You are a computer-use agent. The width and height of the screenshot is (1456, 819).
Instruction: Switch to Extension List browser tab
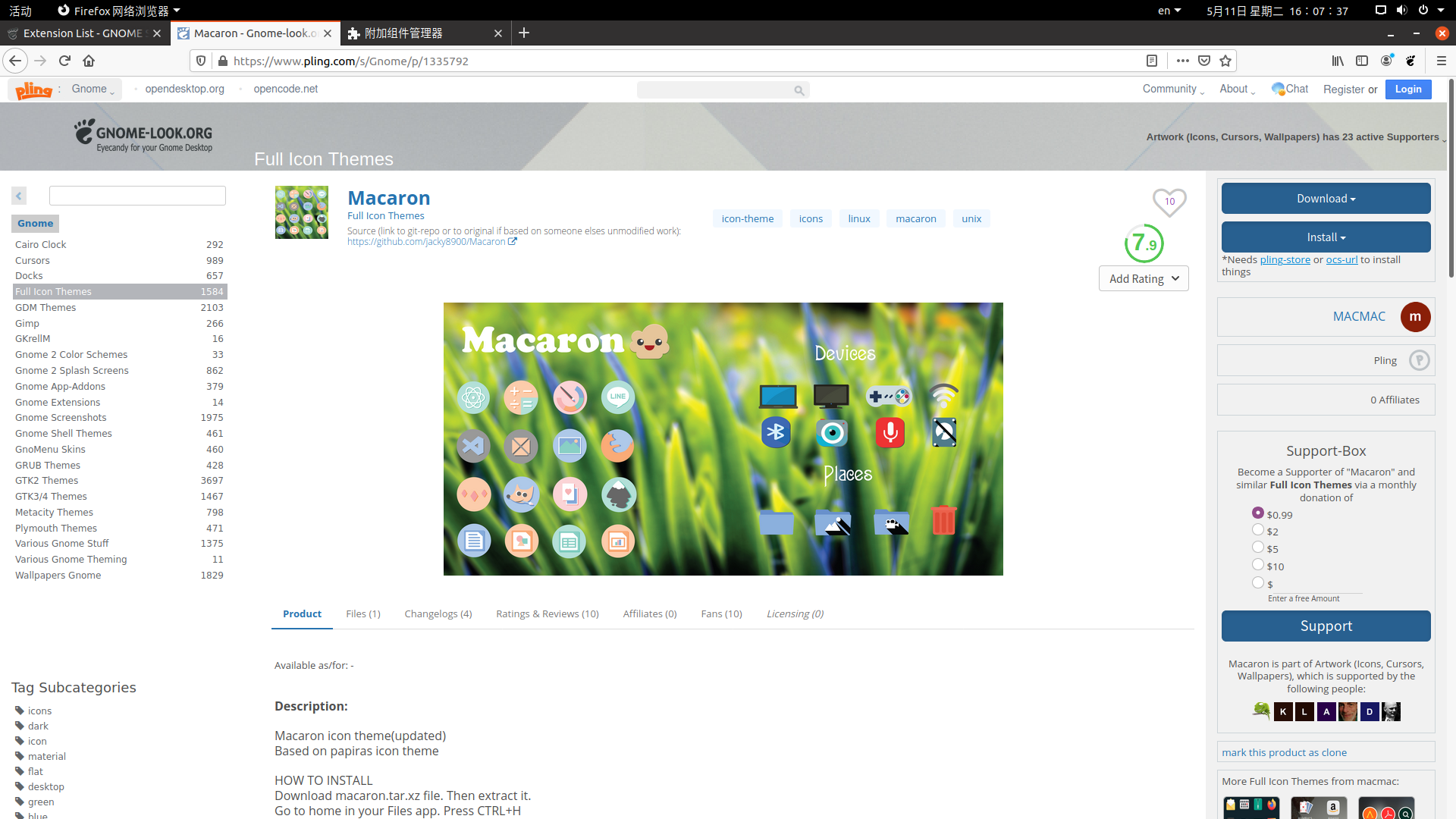pyautogui.click(x=83, y=33)
